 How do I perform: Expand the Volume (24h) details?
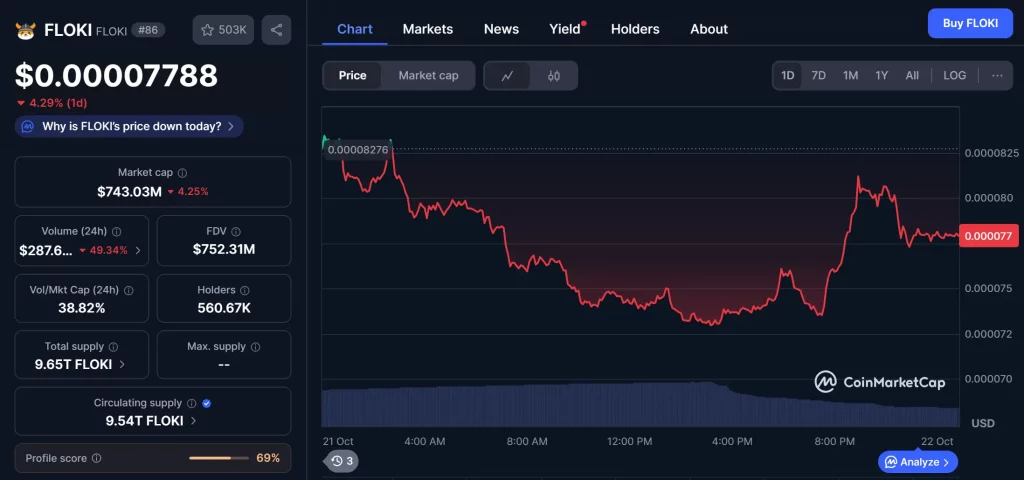(138, 250)
